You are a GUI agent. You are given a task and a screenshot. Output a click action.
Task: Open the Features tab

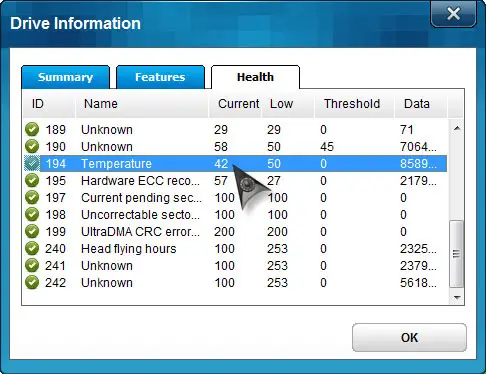point(160,77)
